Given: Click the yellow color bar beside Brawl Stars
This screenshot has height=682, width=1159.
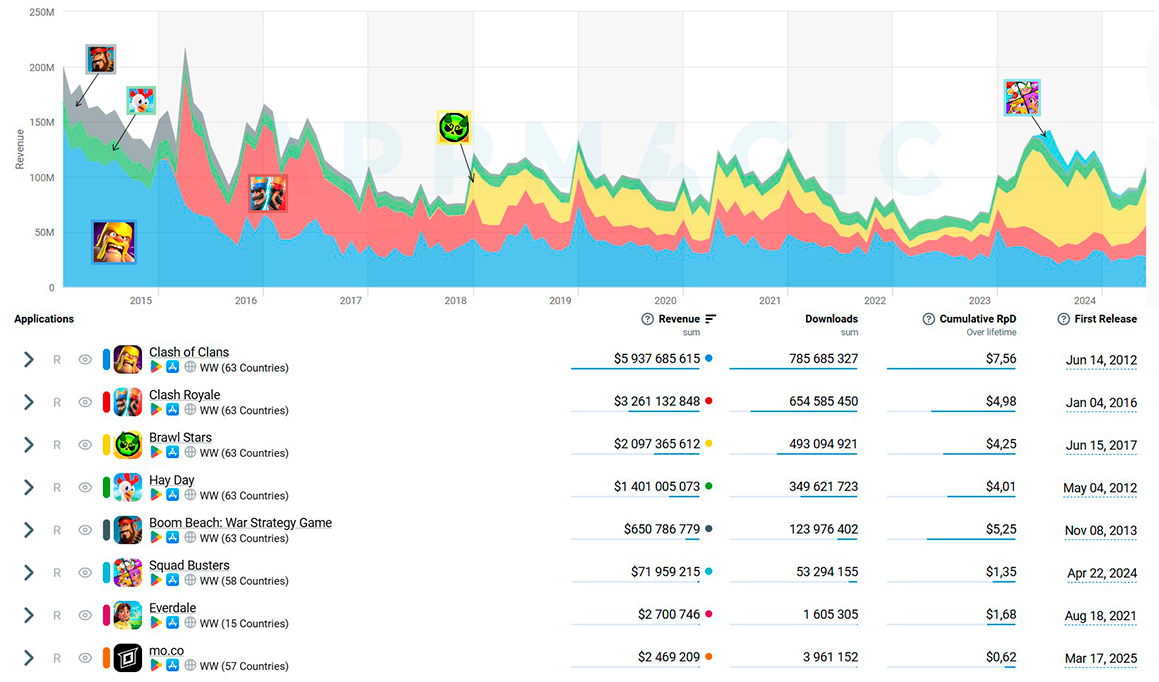Looking at the screenshot, I should point(106,445).
